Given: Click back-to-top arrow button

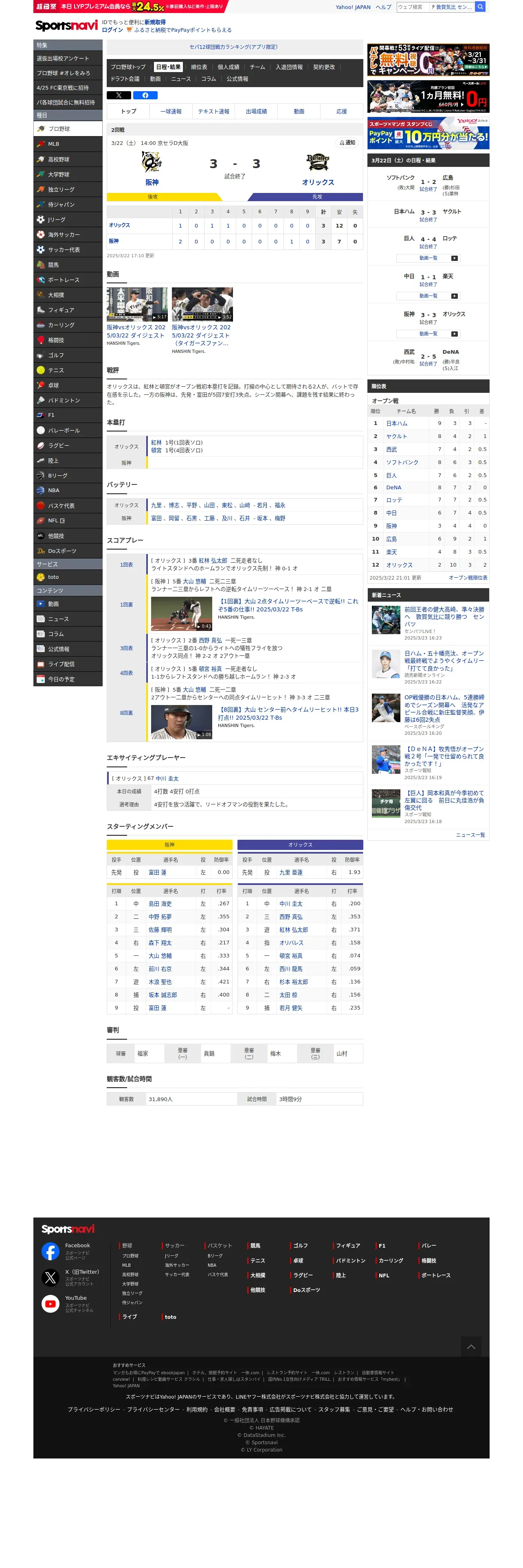Looking at the screenshot, I should coord(471,1347).
